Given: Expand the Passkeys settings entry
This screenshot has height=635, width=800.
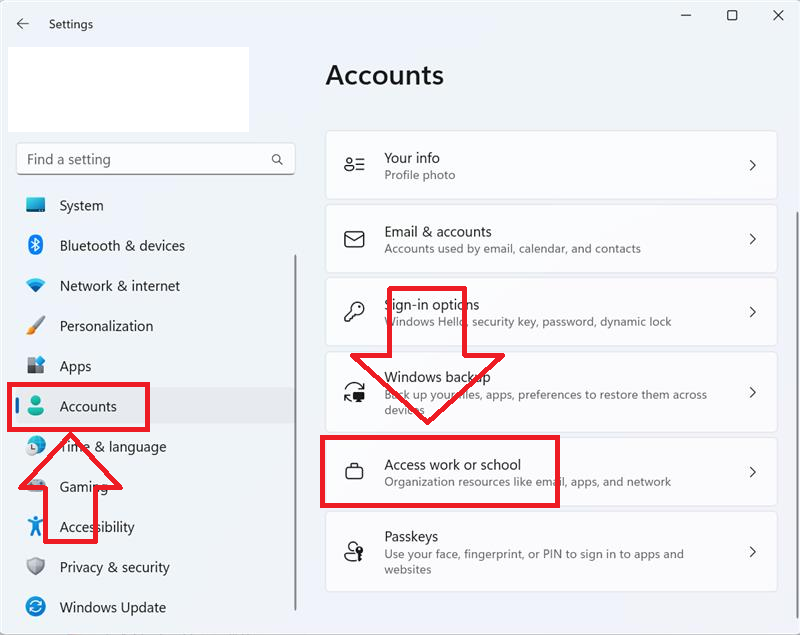Looking at the screenshot, I should (752, 550).
